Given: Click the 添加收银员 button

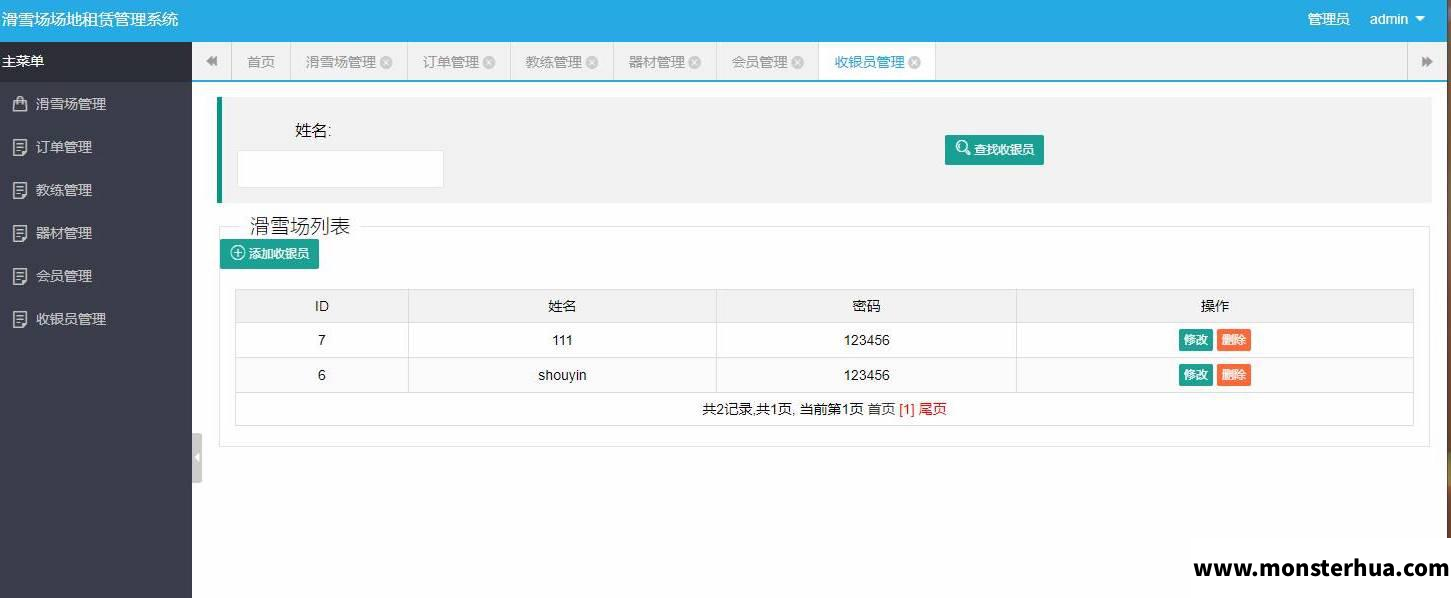Looking at the screenshot, I should coord(269,254).
